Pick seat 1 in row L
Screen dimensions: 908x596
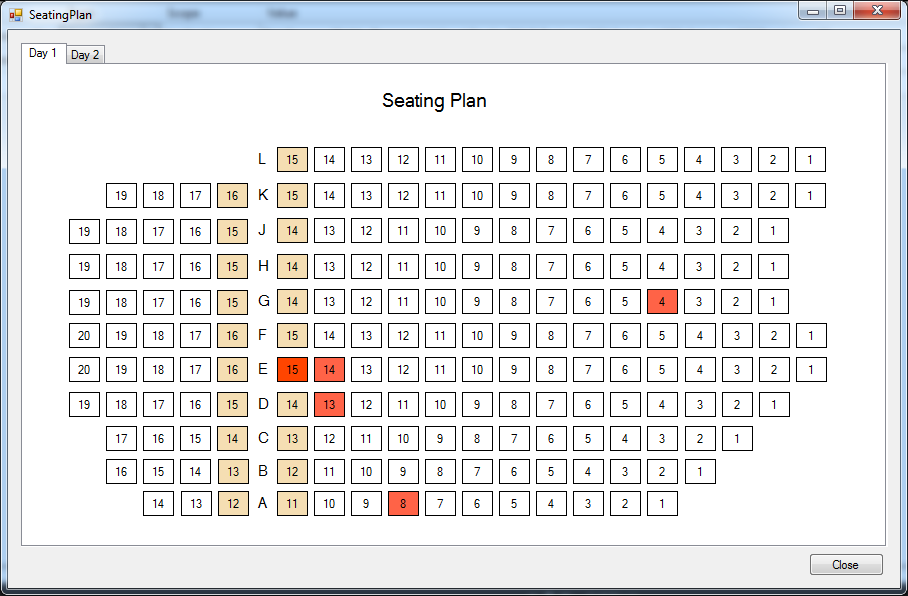click(x=810, y=160)
